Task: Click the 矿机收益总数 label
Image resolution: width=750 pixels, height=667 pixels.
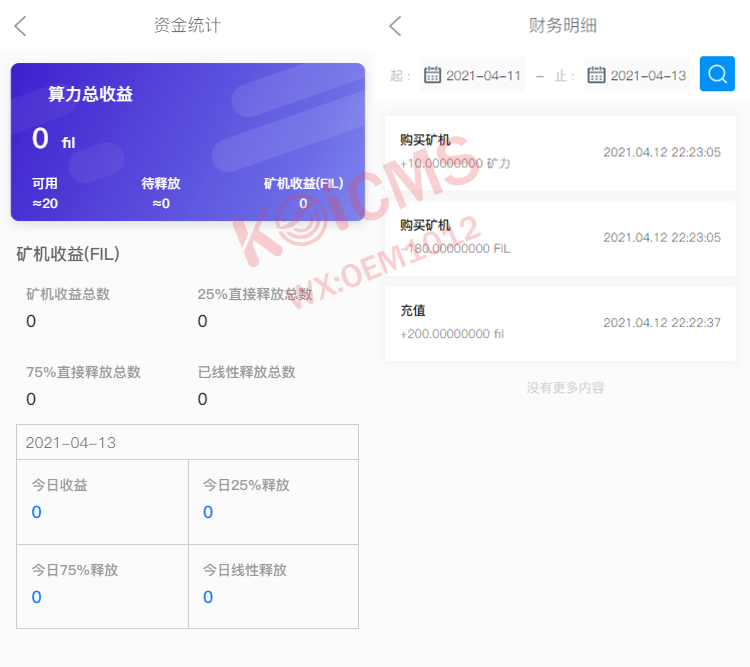Action: click(68, 294)
